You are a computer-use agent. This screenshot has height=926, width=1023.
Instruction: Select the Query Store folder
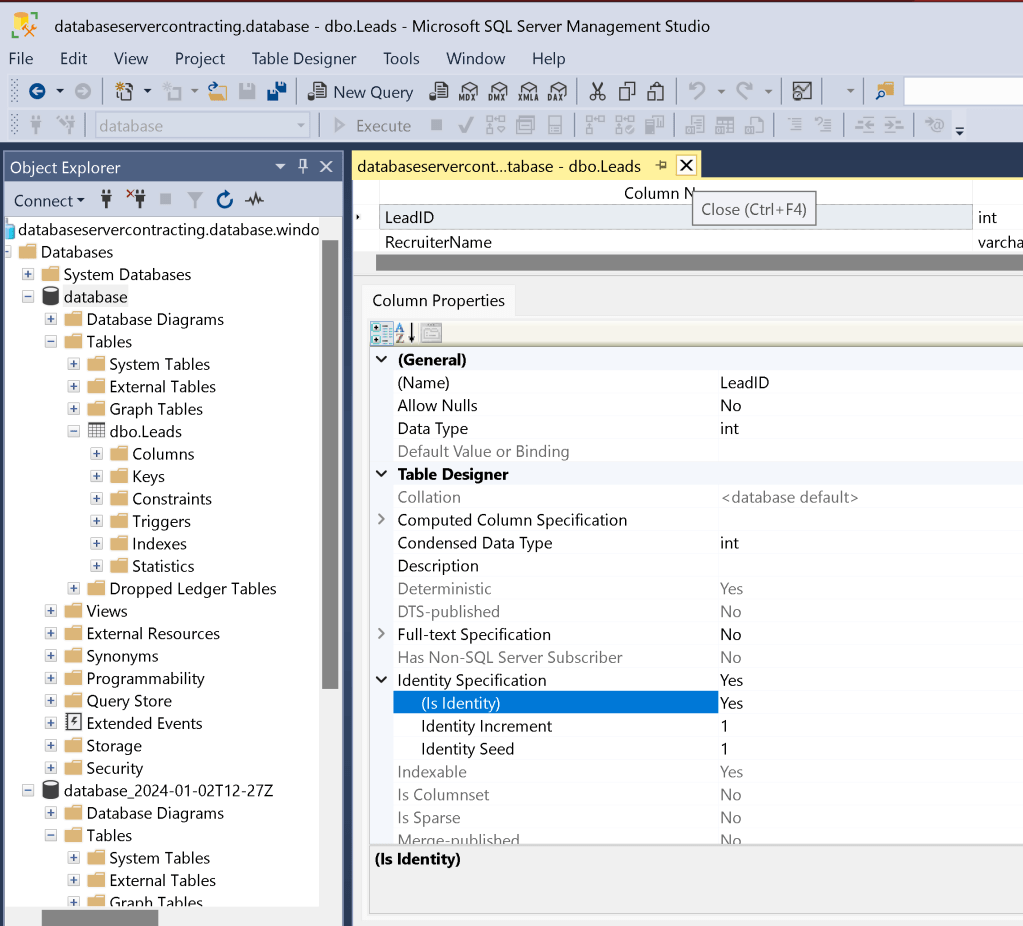coord(129,701)
